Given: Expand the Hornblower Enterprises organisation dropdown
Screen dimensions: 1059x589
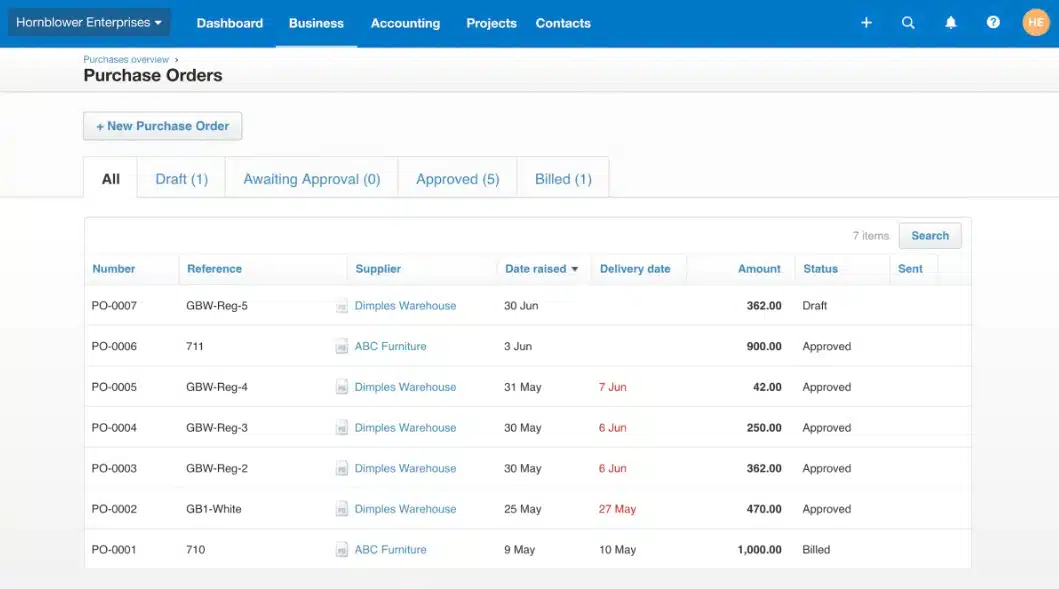Looking at the screenshot, I should click(x=88, y=22).
